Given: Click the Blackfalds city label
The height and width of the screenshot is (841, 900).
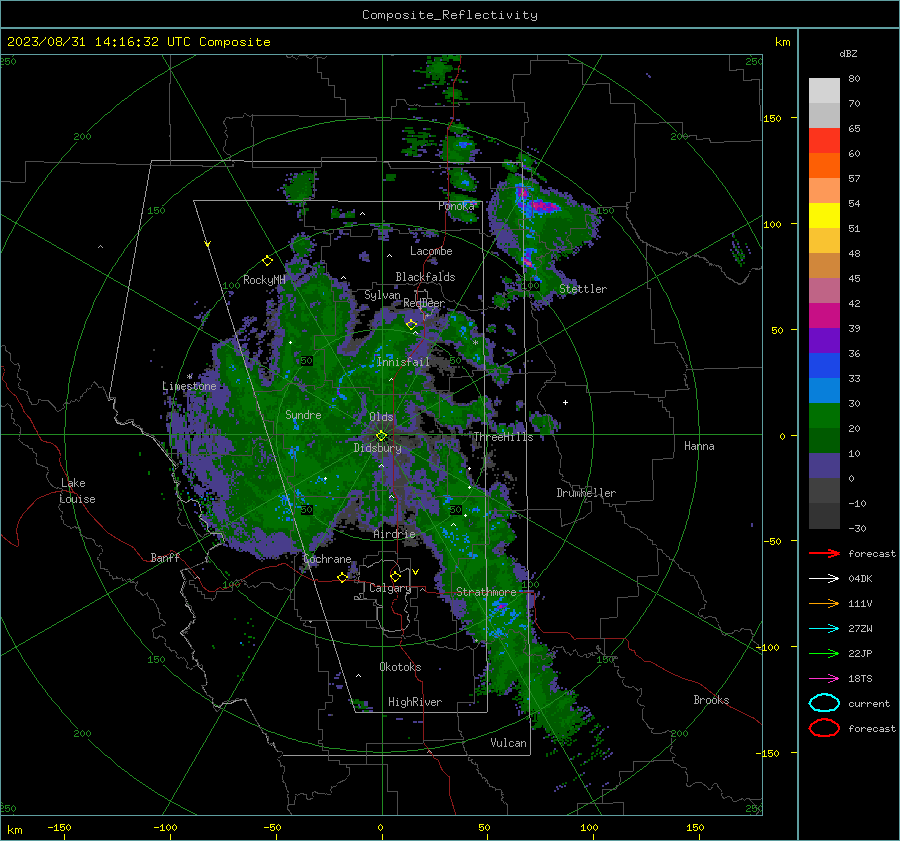Looking at the screenshot, I should click(425, 277).
